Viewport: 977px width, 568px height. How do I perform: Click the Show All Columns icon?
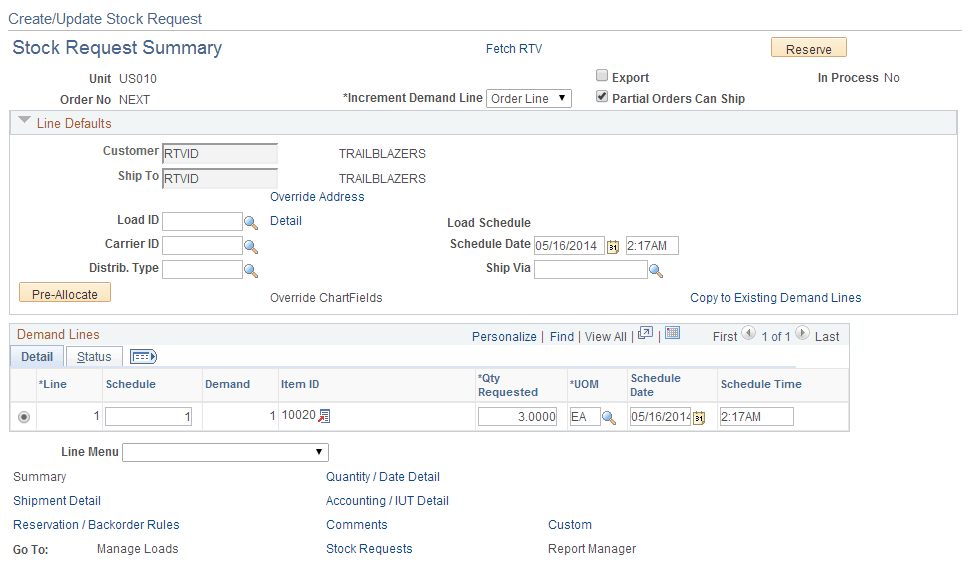(143, 357)
